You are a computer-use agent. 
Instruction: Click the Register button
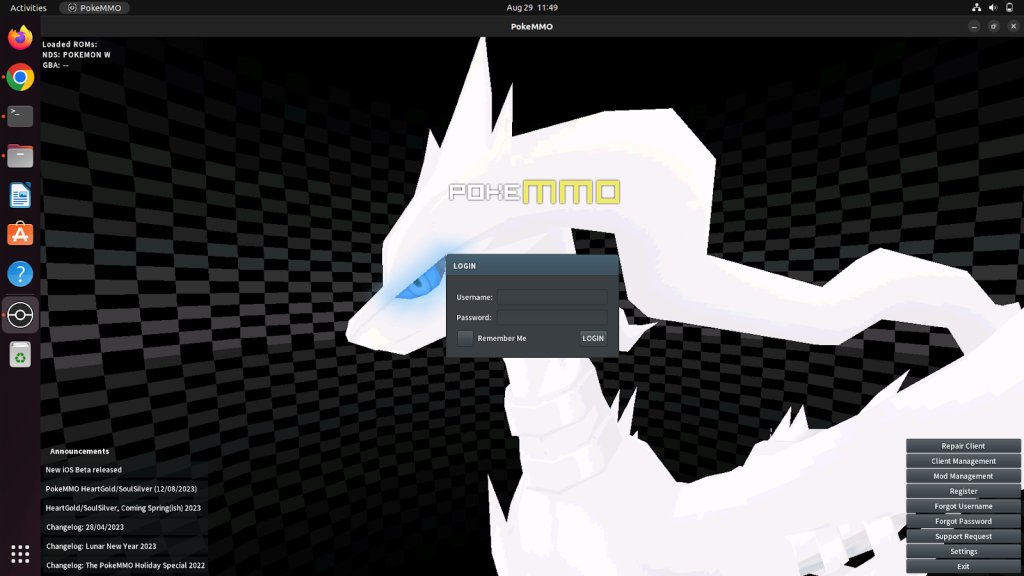[x=962, y=491]
